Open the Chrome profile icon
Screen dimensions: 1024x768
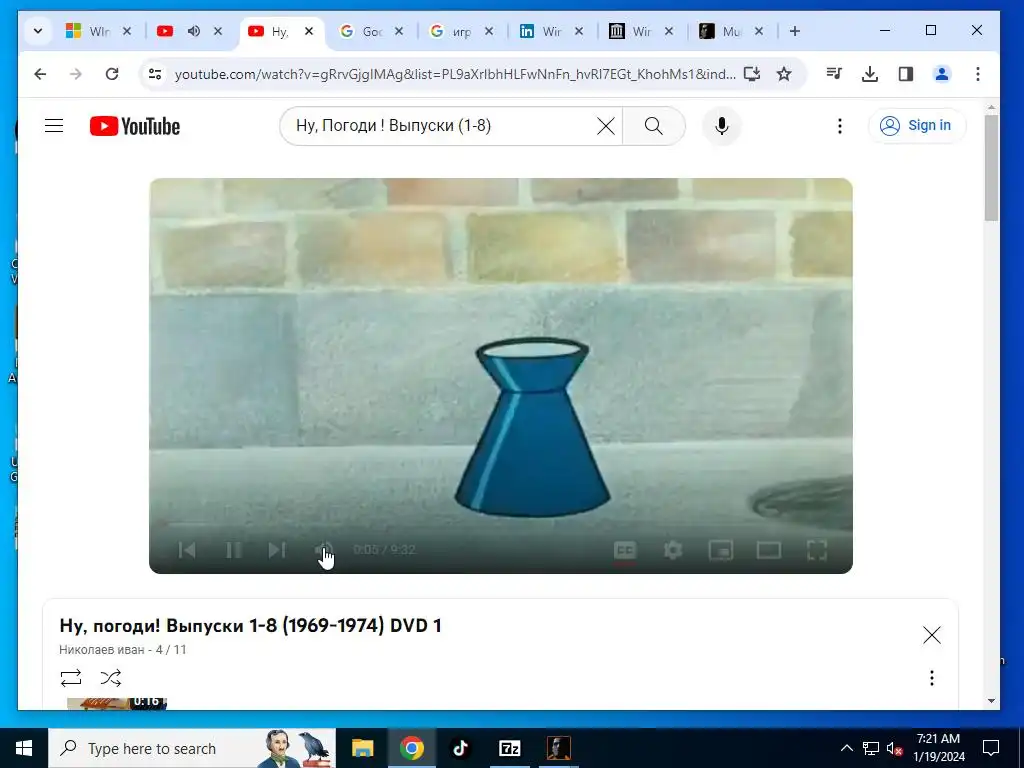coord(942,74)
